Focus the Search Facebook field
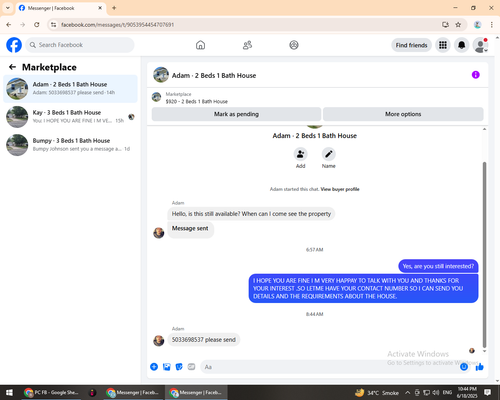 pos(80,45)
